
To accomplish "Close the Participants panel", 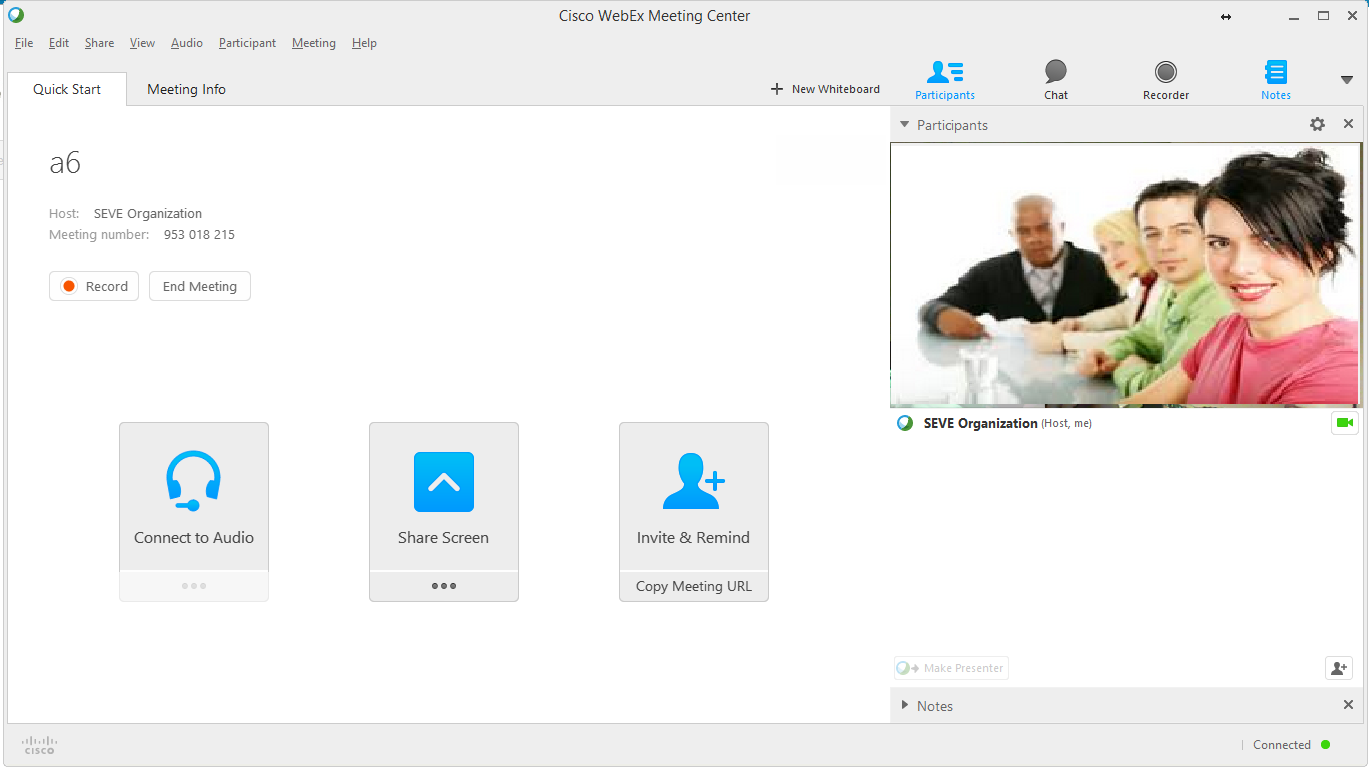I will 1348,124.
